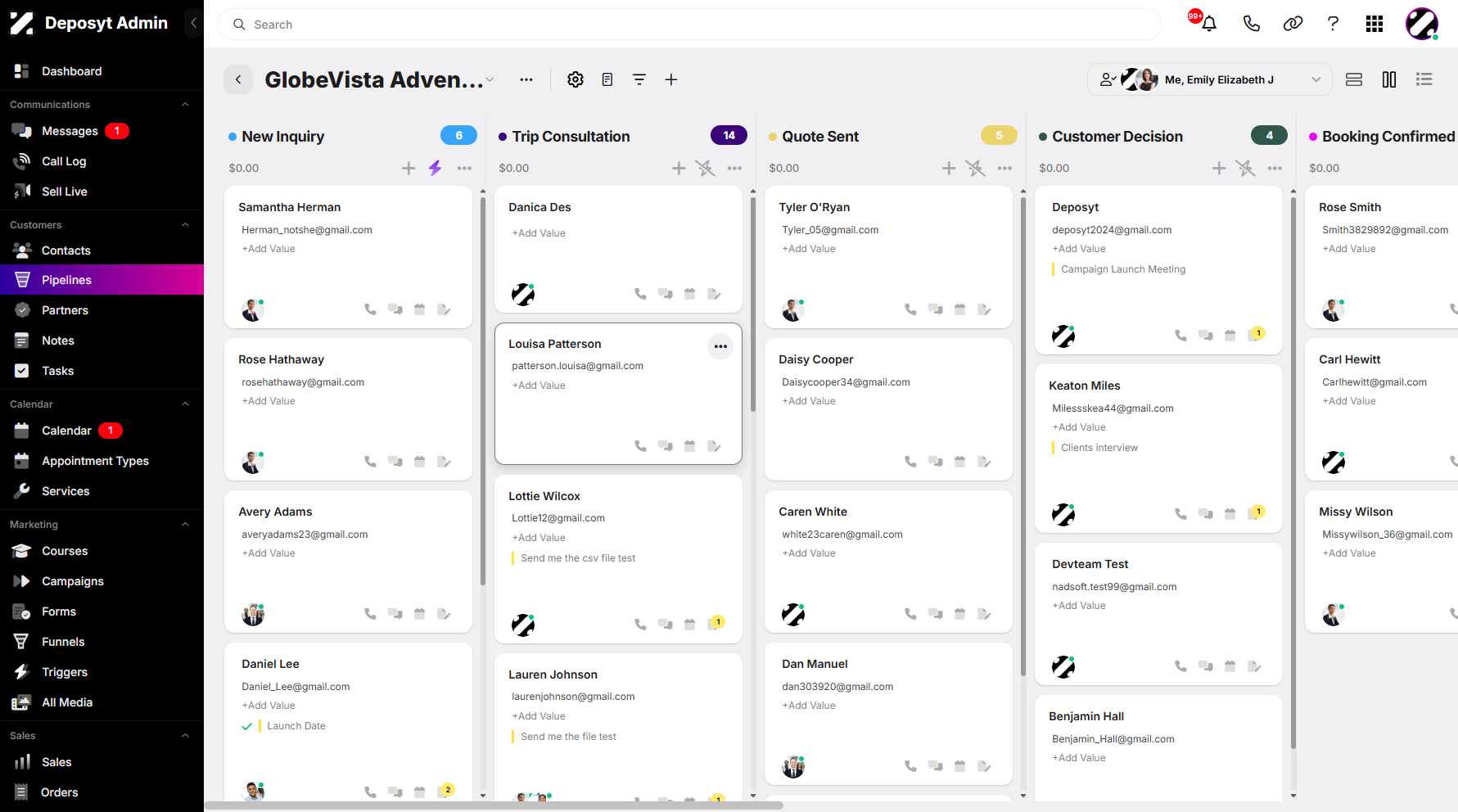Image resolution: width=1458 pixels, height=812 pixels.
Task: Call Samantha Herman via phone icon
Action: click(x=370, y=309)
